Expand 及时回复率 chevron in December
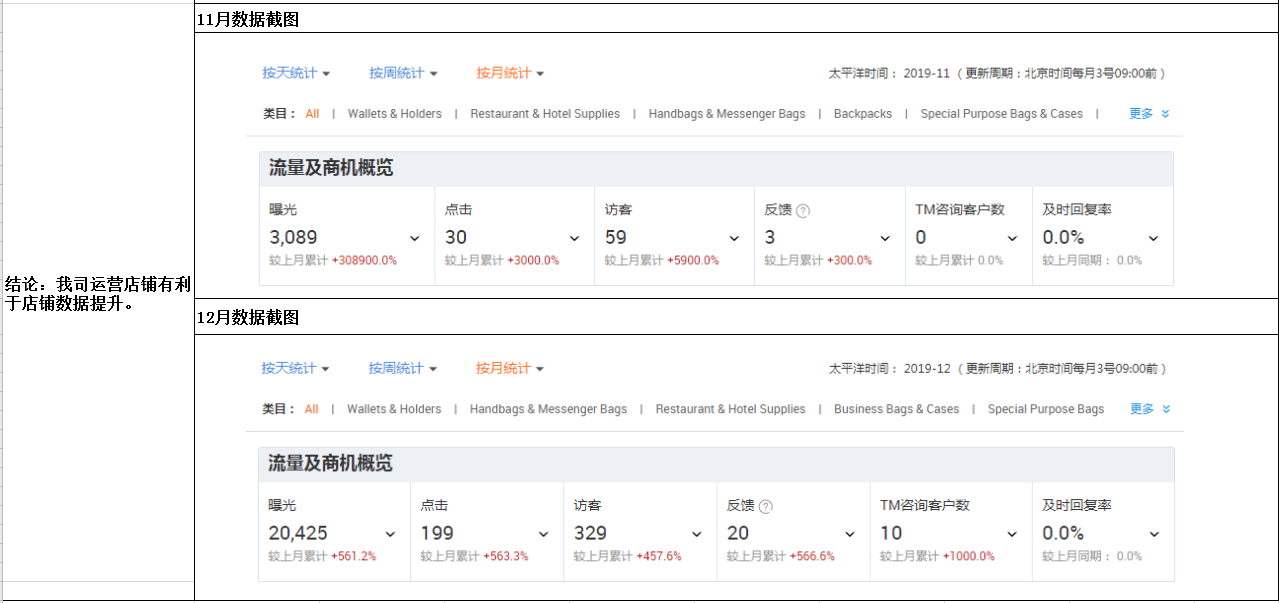The width and height of the screenshot is (1279, 603). [x=1154, y=534]
